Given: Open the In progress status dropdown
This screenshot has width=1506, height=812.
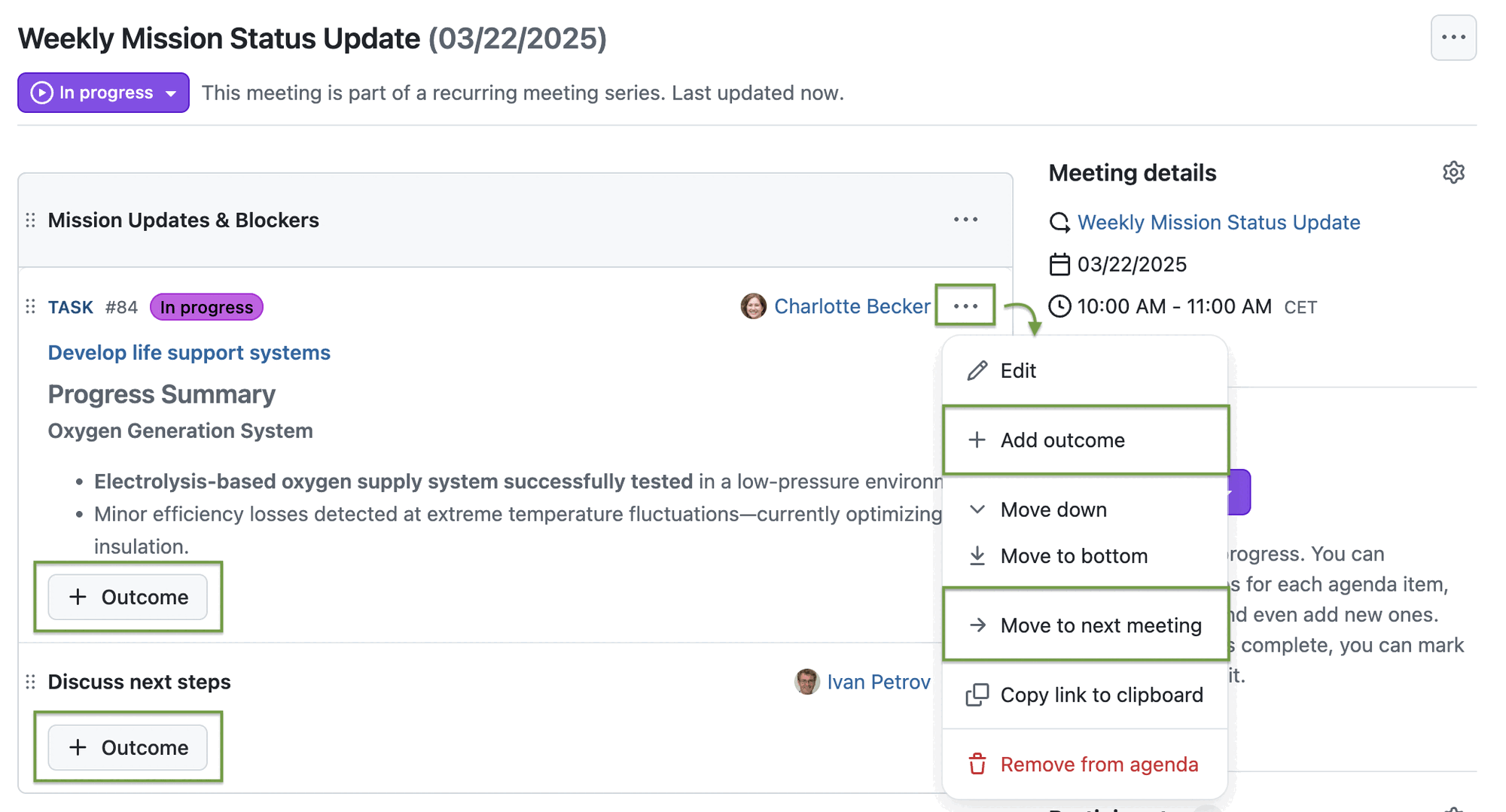Looking at the screenshot, I should click(x=102, y=93).
